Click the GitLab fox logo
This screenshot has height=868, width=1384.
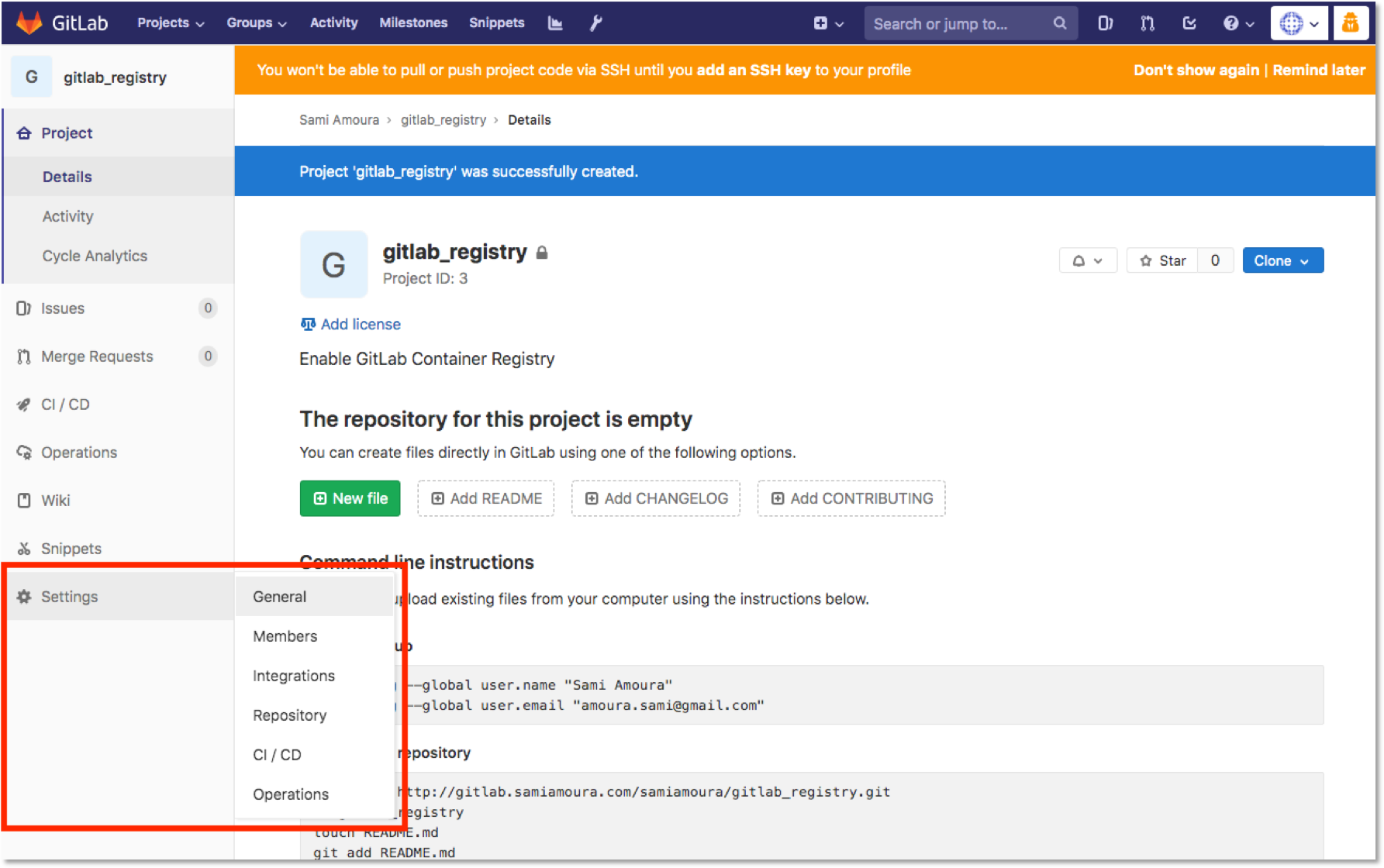tap(29, 22)
